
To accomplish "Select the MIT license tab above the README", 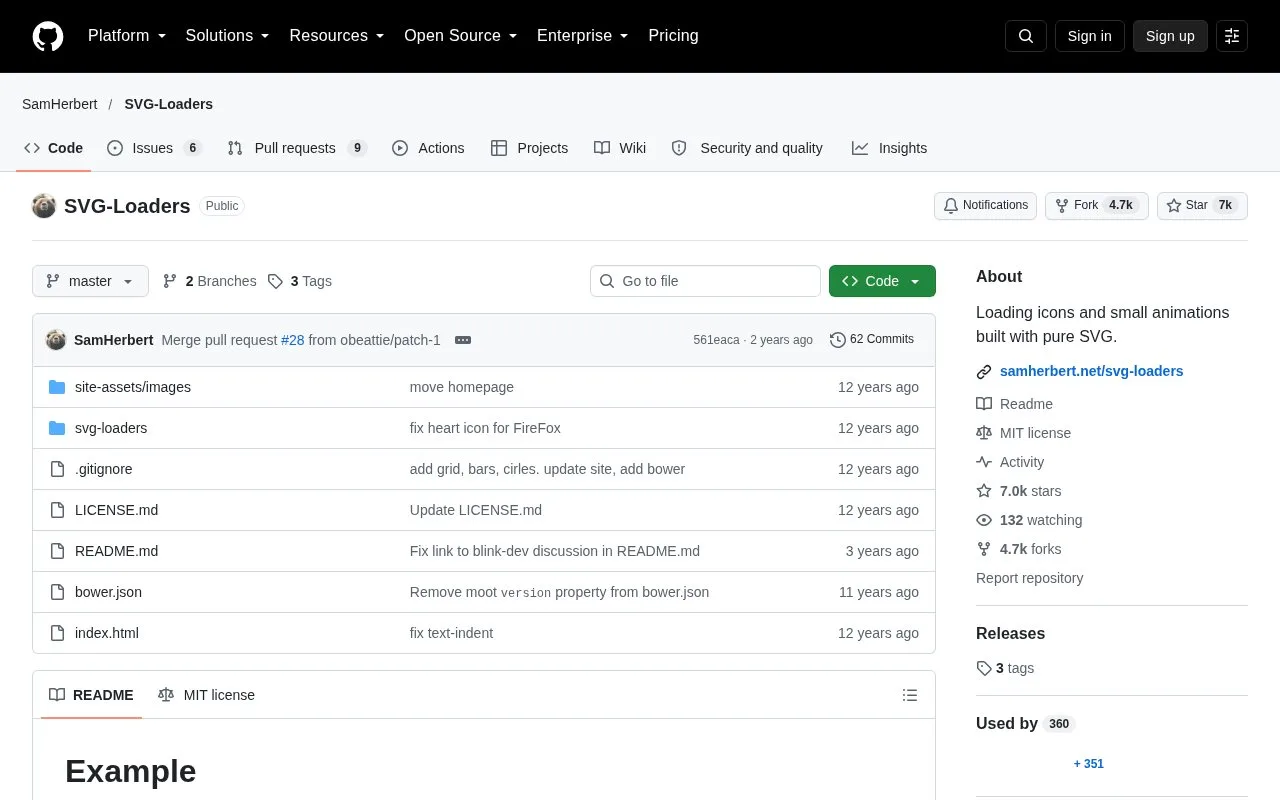I will click(x=206, y=695).
